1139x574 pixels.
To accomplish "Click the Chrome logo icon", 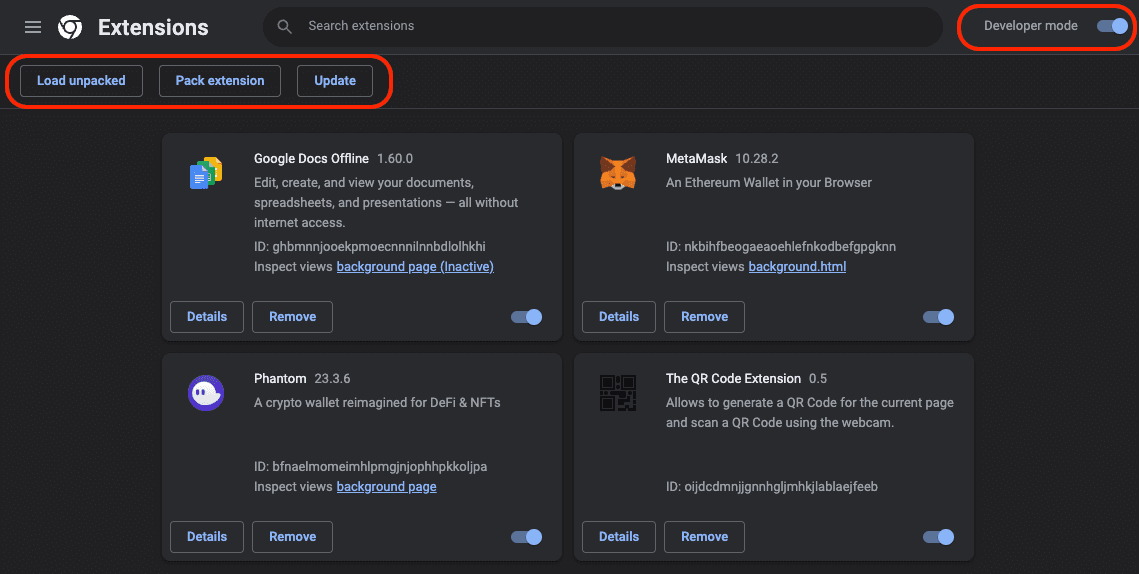I will tap(70, 27).
